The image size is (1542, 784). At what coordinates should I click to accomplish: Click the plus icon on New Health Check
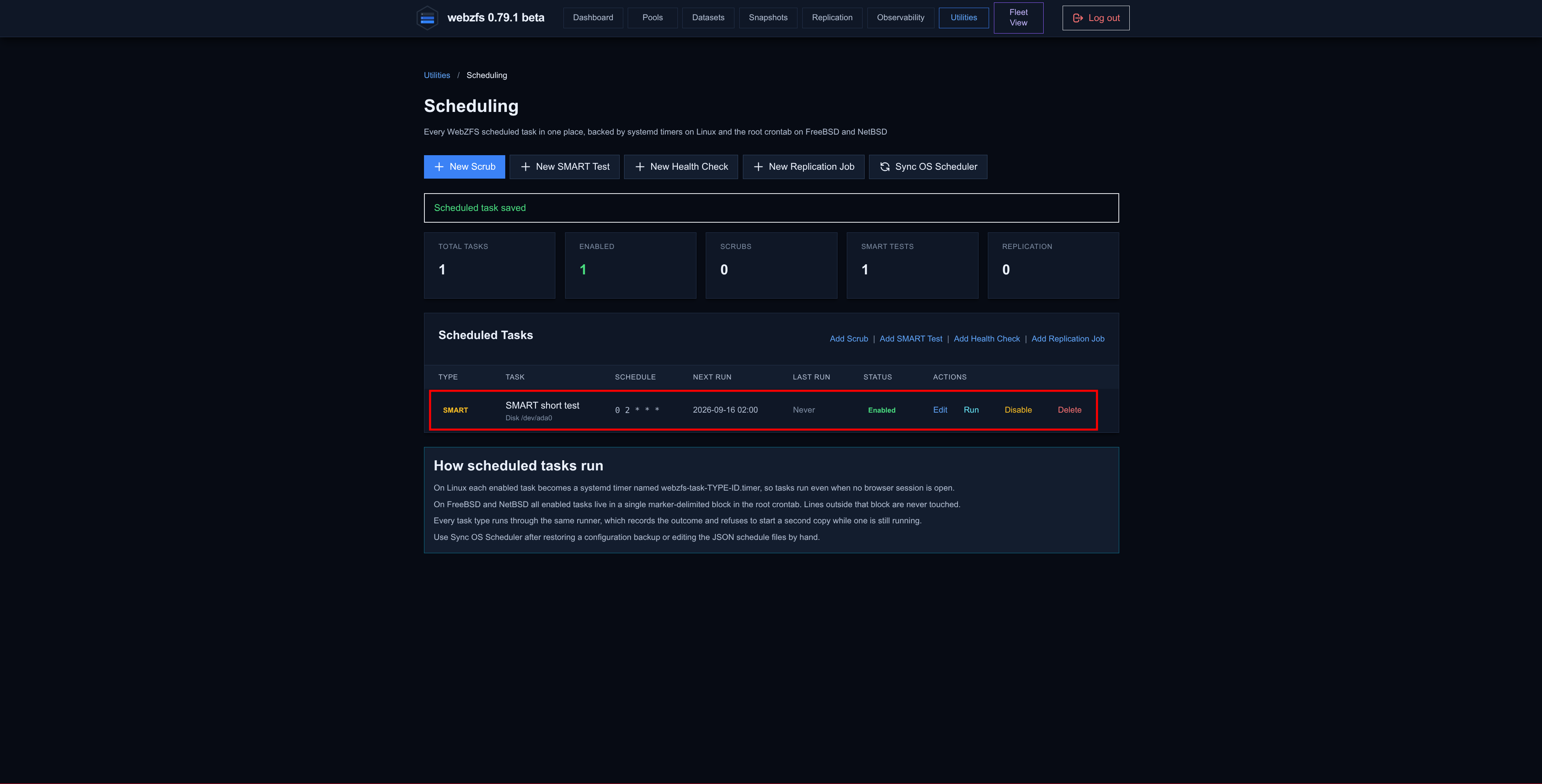[639, 167]
